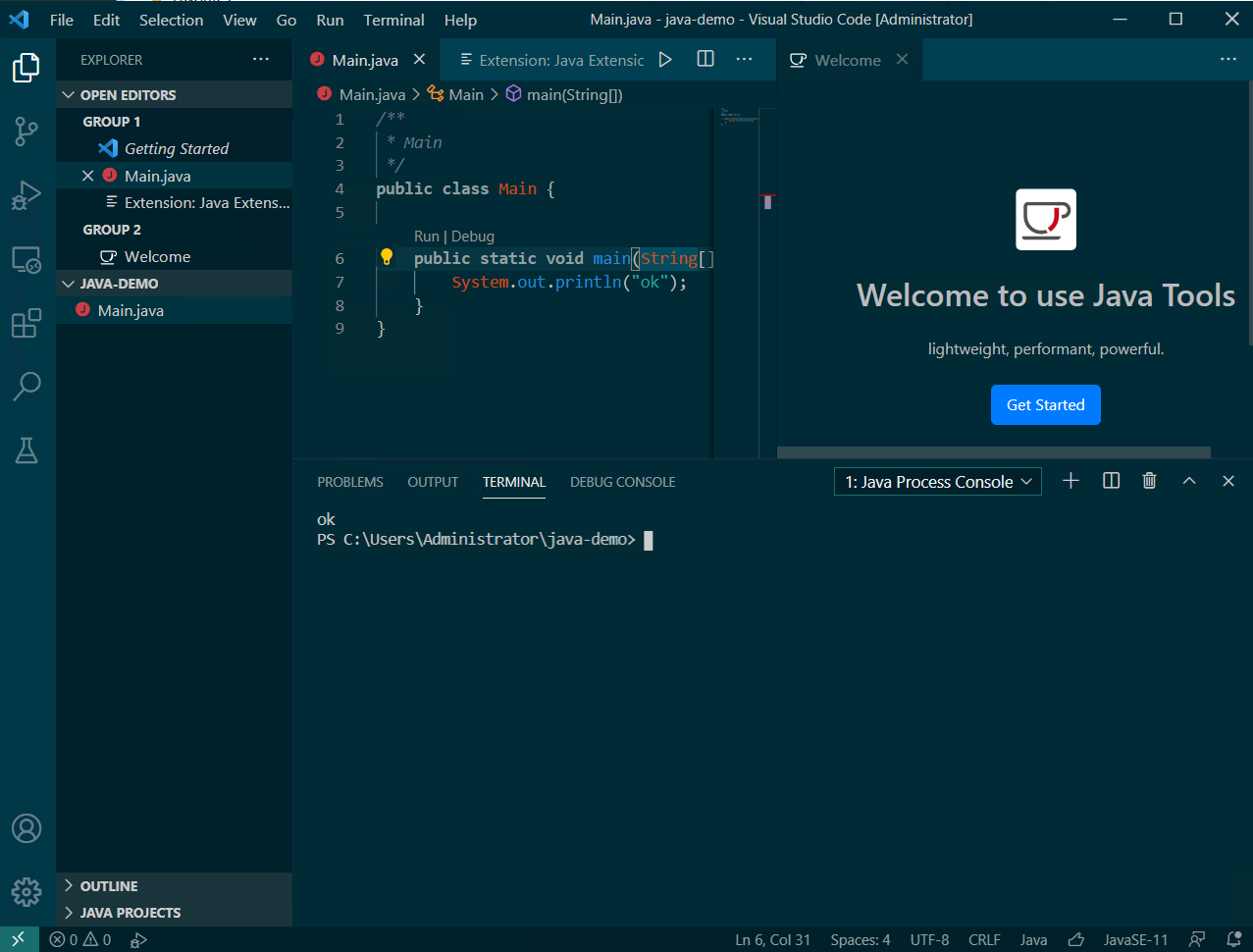Open the Java Process Console dropdown
This screenshot has width=1253, height=952.
[x=937, y=482]
